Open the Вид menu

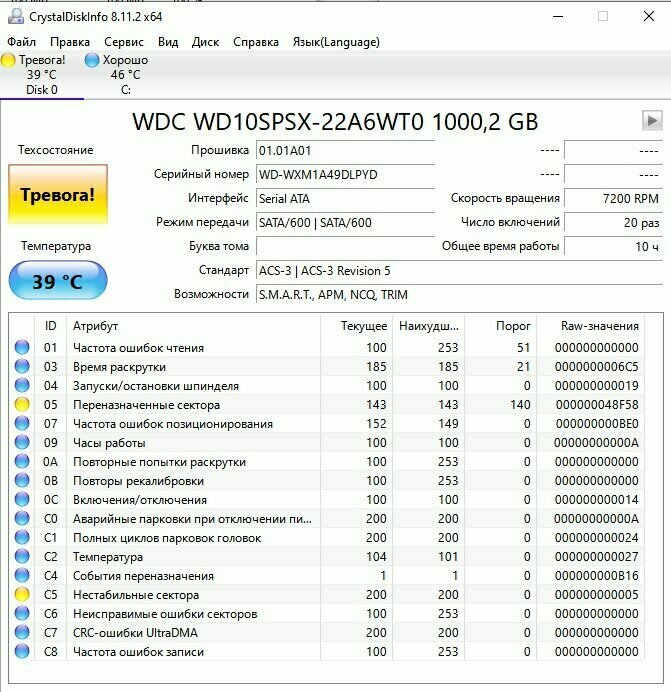[168, 42]
